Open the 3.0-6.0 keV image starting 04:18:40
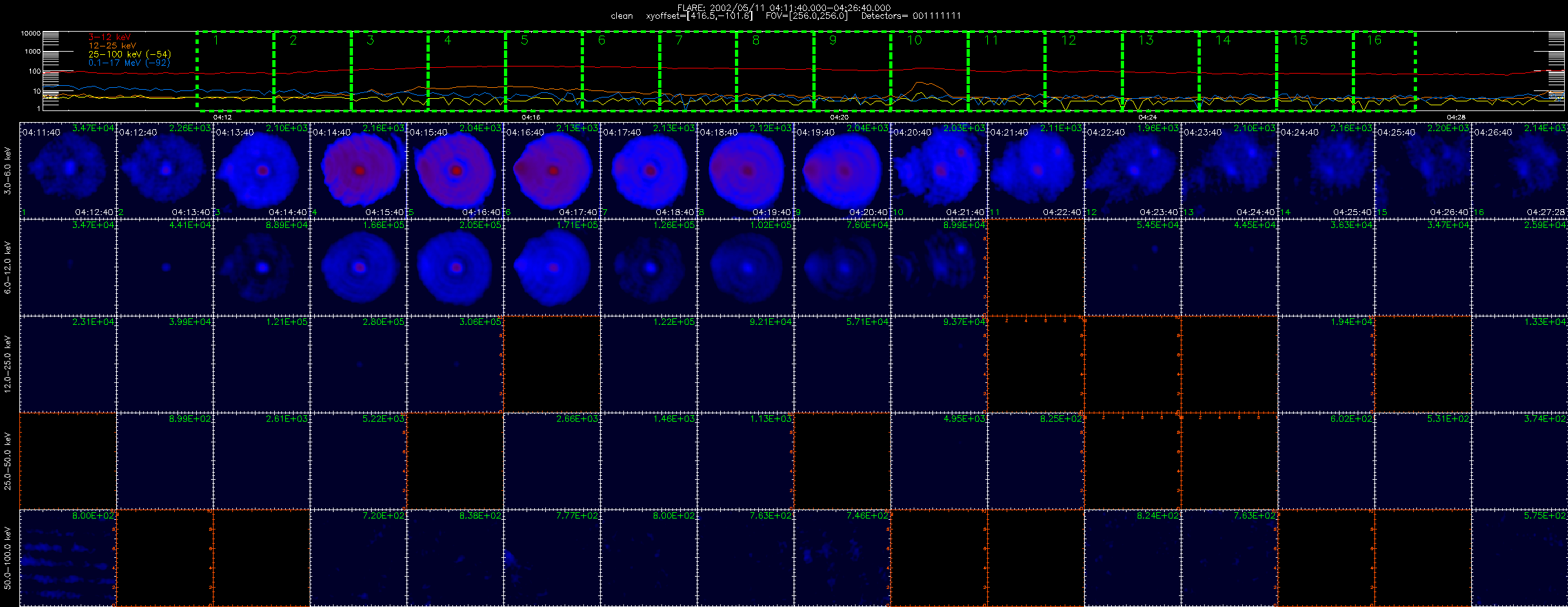Image resolution: width=1568 pixels, height=607 pixels. (x=746, y=170)
